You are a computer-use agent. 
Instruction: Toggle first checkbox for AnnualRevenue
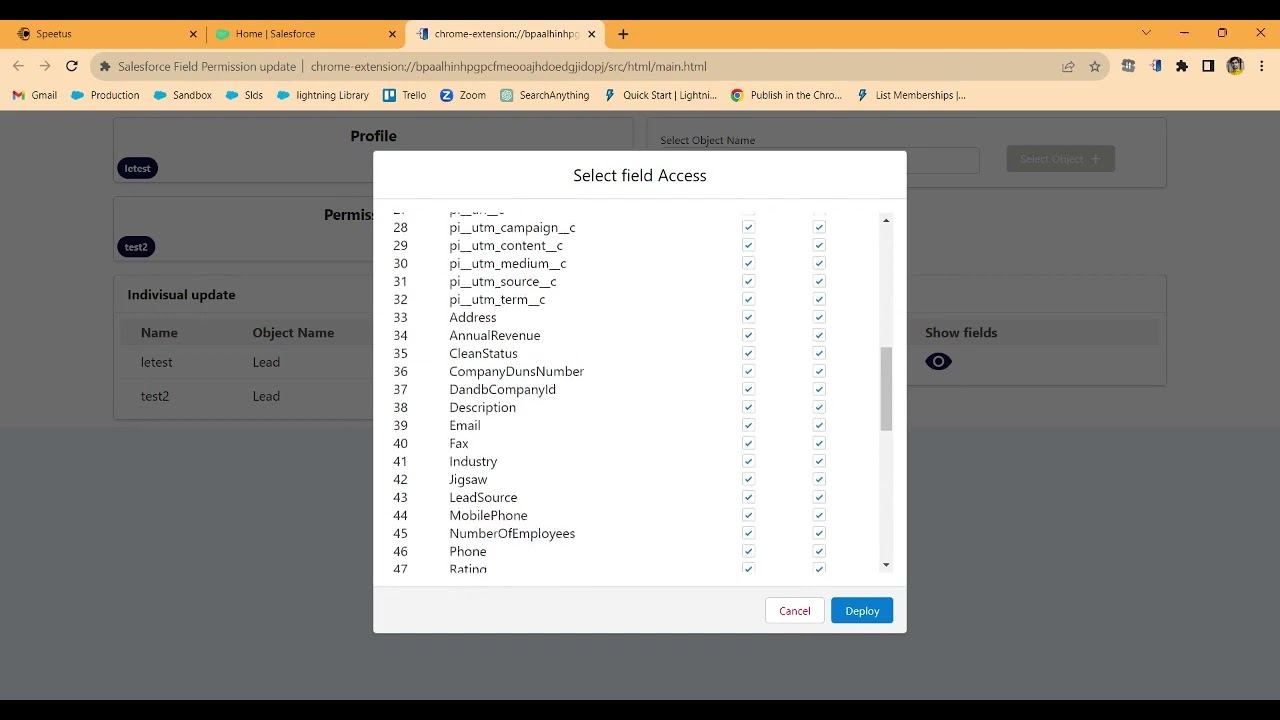point(748,335)
